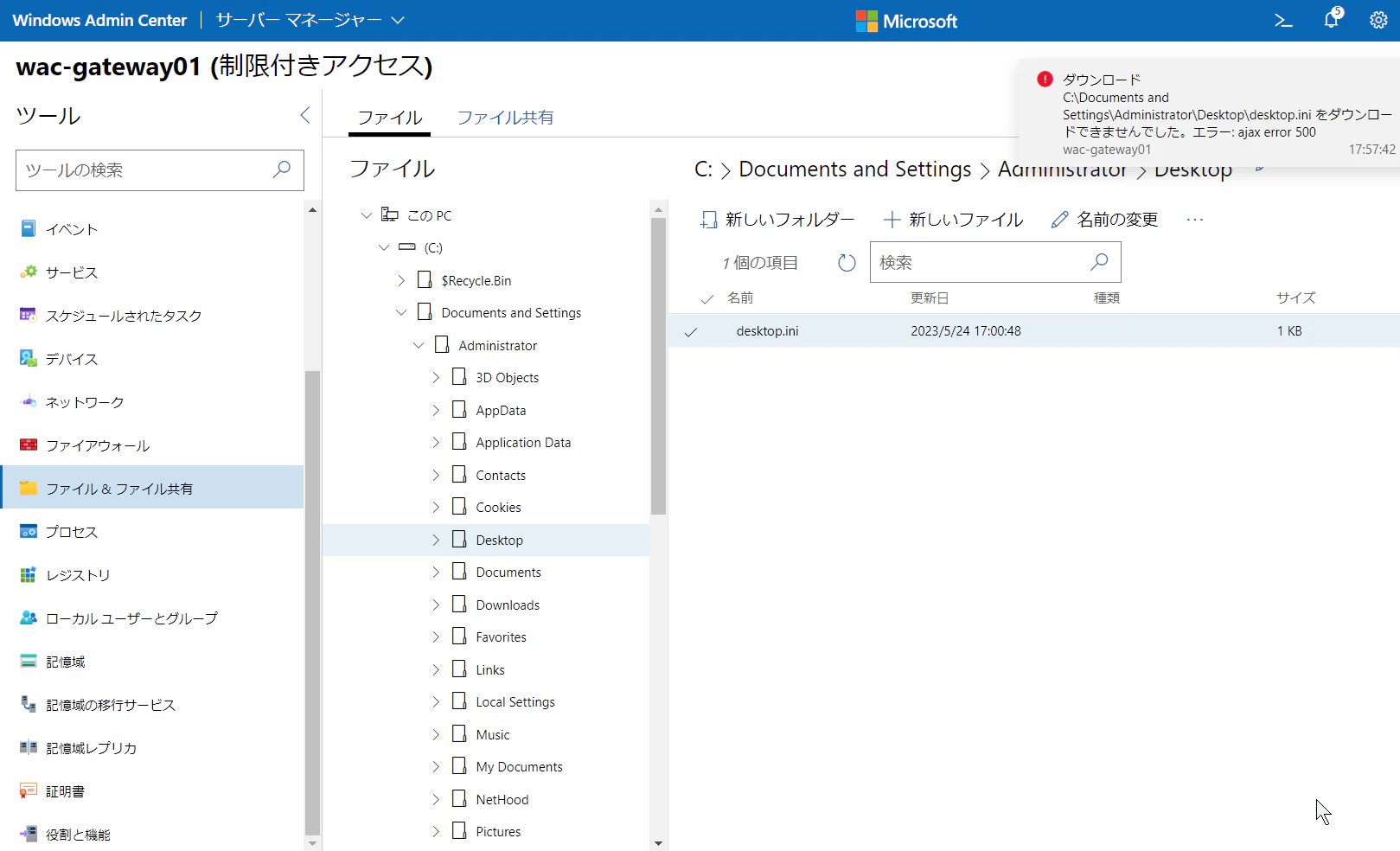Select the Favorites folder in tree
The height and width of the screenshot is (851, 1400).
501,637
